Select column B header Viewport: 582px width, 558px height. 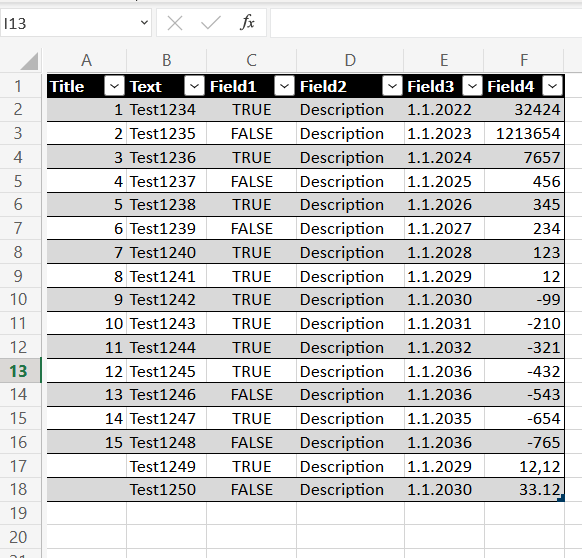click(x=167, y=60)
